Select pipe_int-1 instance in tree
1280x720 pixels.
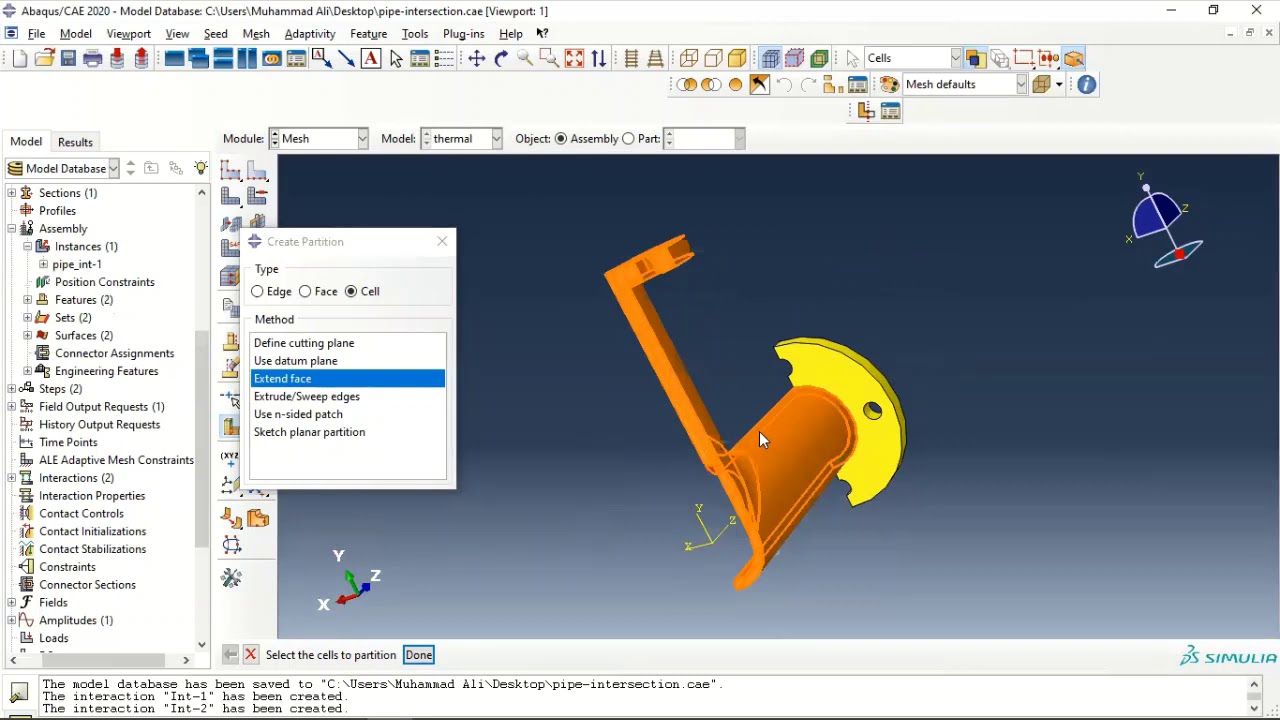[77, 264]
